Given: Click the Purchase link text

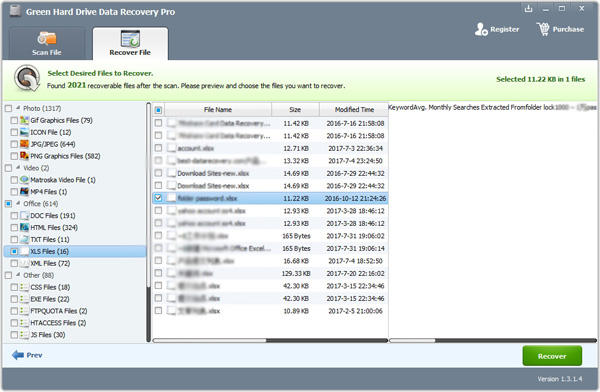Looking at the screenshot, I should coord(568,29).
